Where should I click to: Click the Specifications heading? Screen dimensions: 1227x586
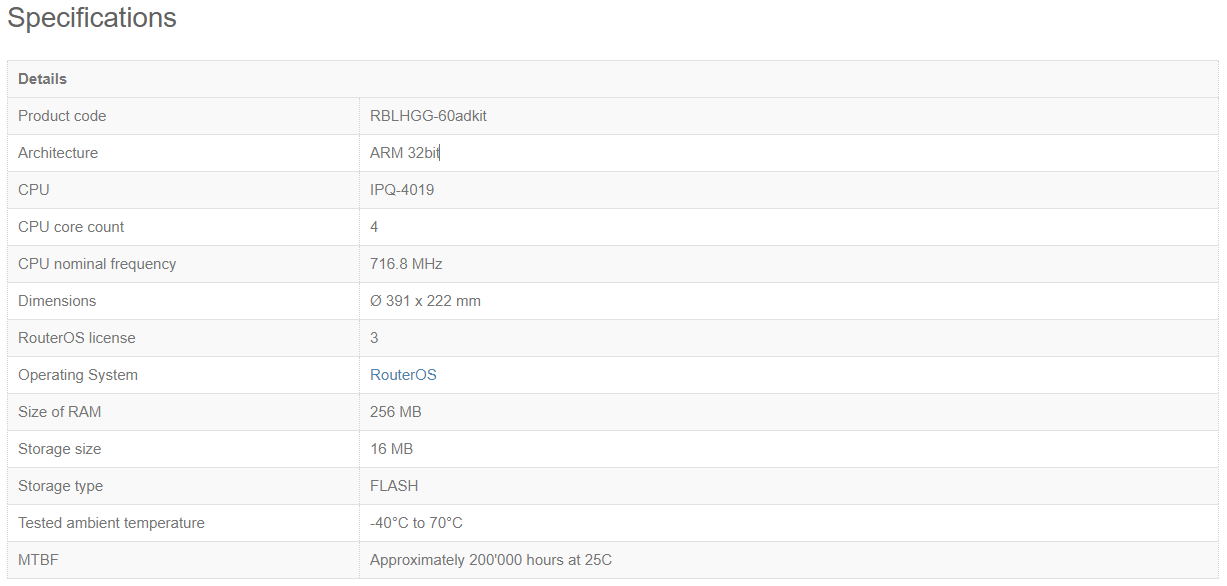[x=92, y=18]
